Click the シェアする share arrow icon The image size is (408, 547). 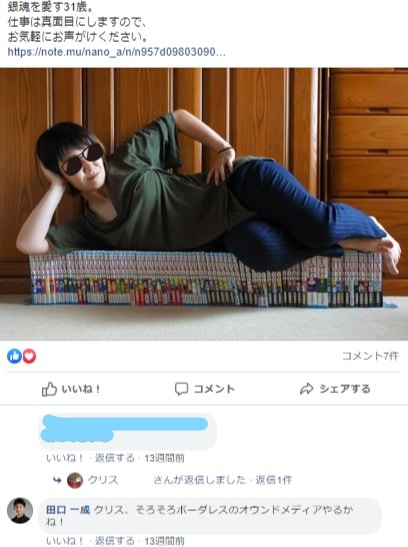[x=307, y=389]
